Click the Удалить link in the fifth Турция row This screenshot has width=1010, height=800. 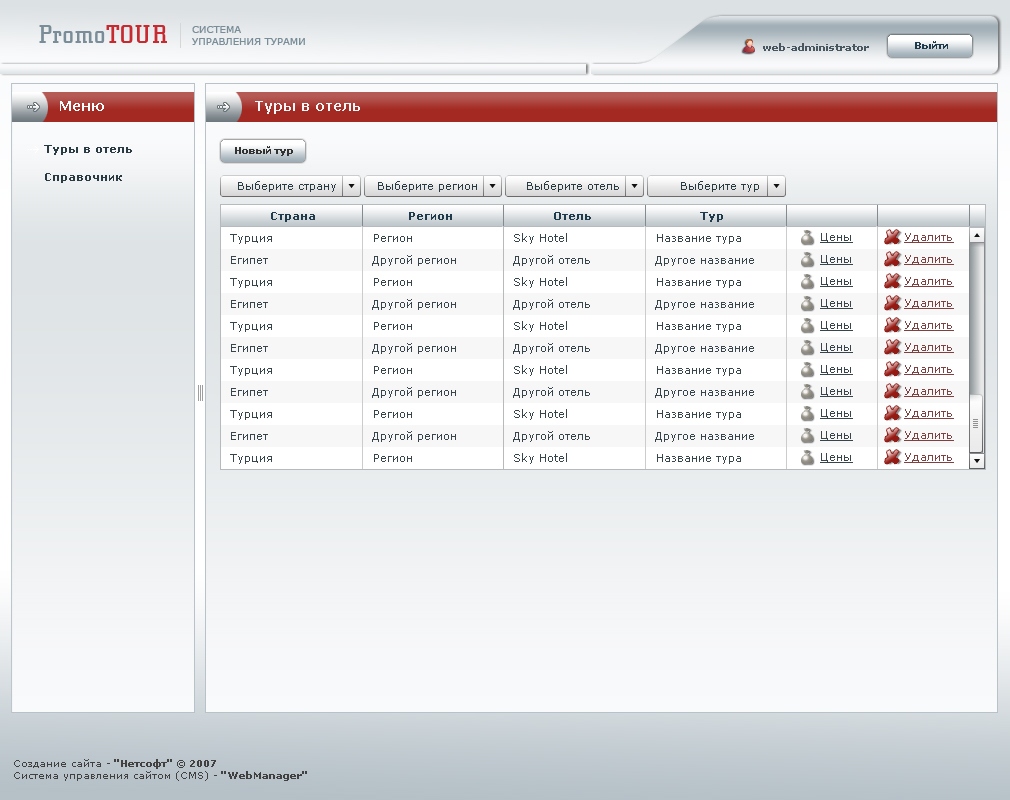coord(928,413)
